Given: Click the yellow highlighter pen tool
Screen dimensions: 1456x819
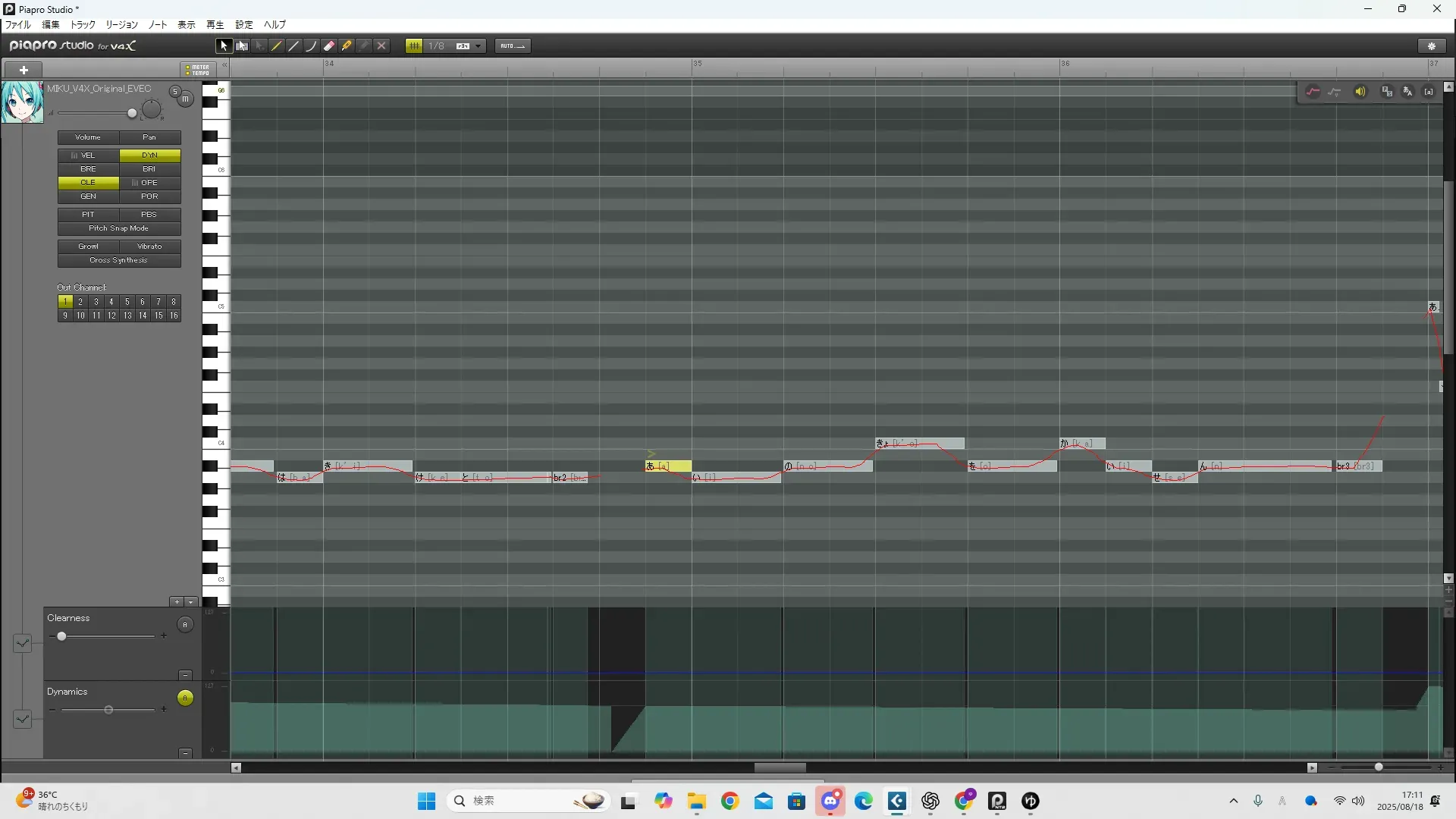Looking at the screenshot, I should (347, 46).
